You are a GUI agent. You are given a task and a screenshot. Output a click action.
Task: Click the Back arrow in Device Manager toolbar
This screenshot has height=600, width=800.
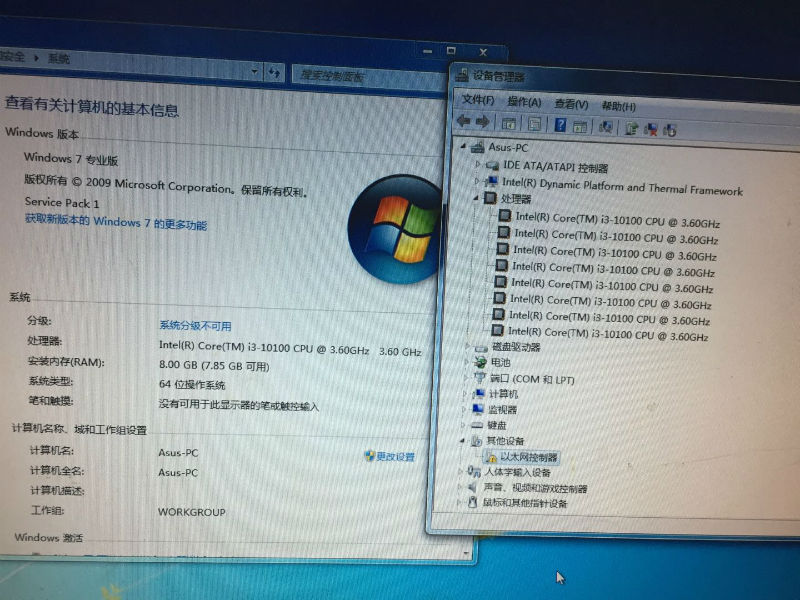coord(464,121)
